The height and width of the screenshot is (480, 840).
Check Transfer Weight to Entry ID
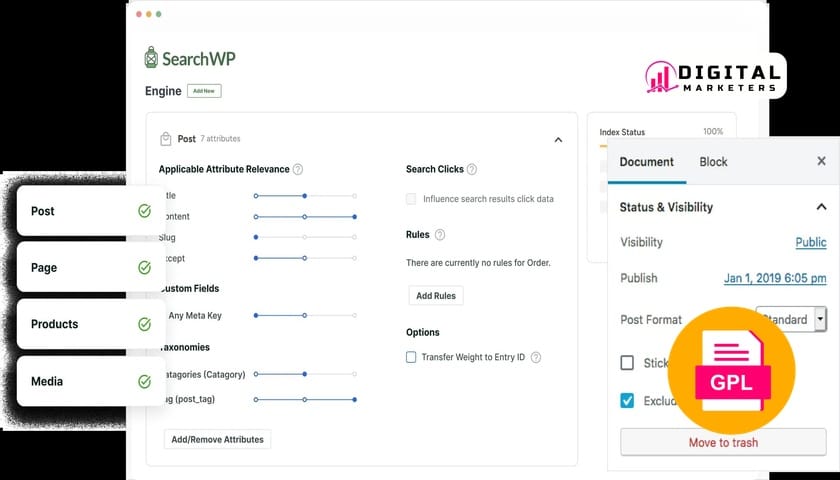click(411, 357)
